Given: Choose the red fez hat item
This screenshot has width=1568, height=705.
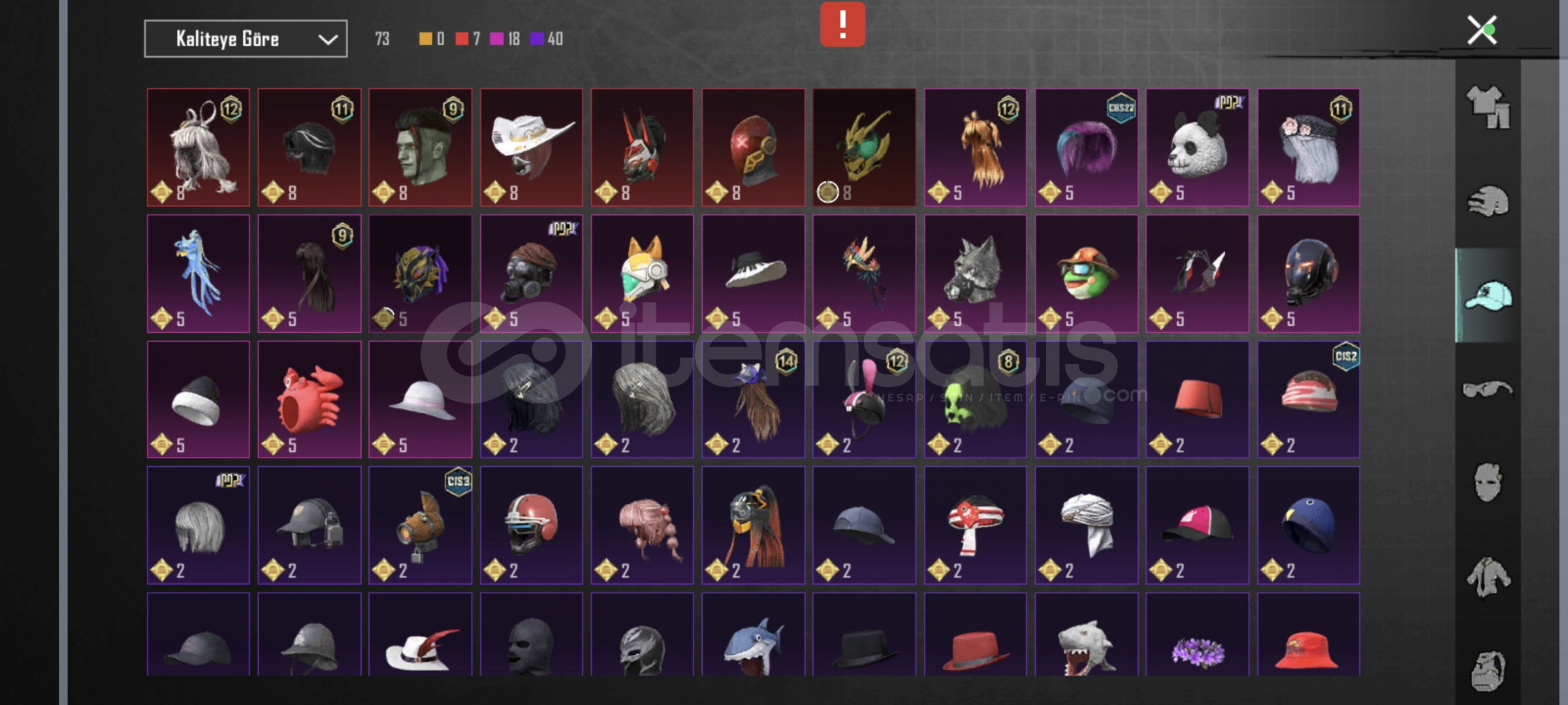Looking at the screenshot, I should click(x=1197, y=399).
